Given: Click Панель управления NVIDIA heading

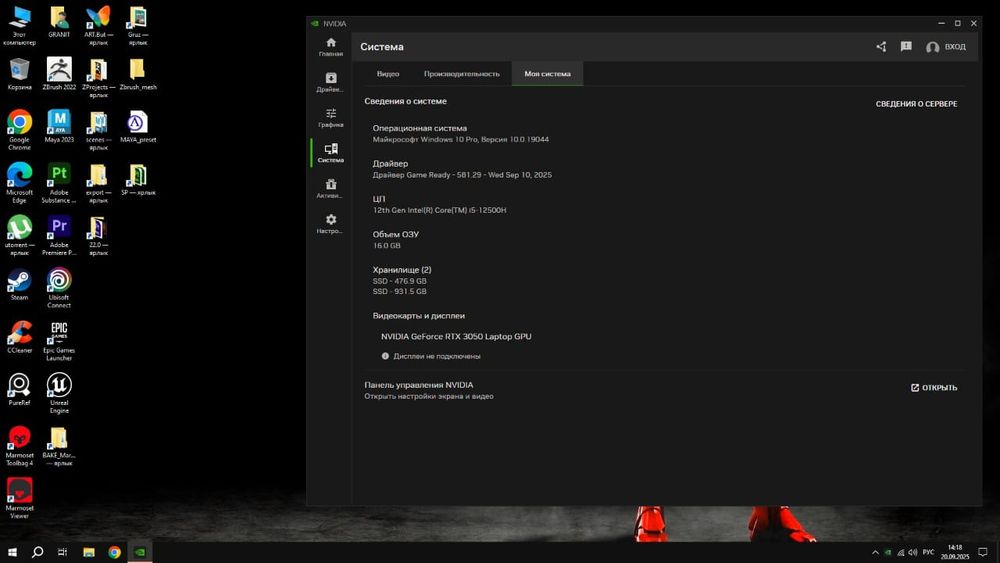Looking at the screenshot, I should (418, 385).
